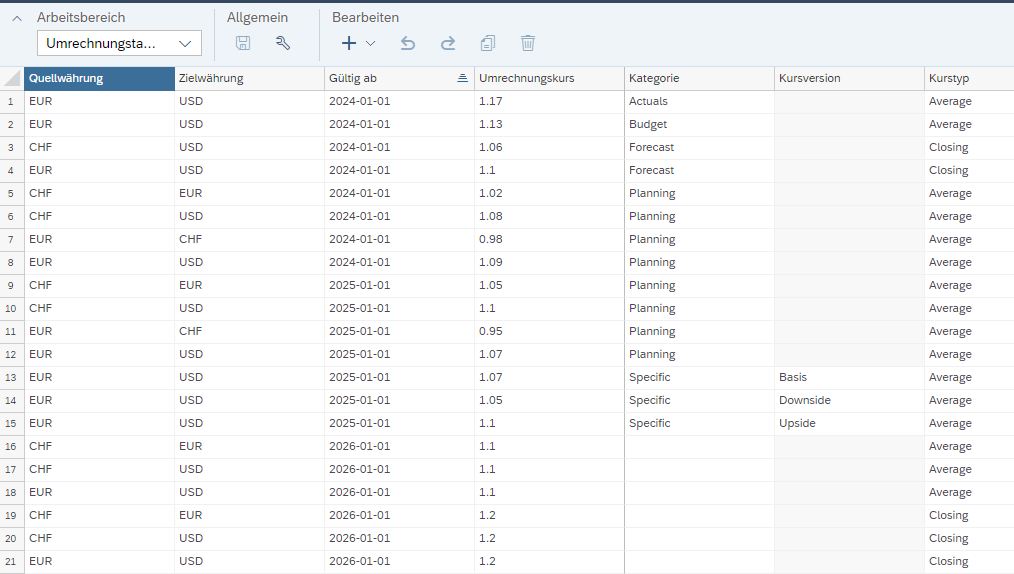Click rate value 1.17 in row 1
Viewport: 1014px width, 574px height.
(549, 101)
